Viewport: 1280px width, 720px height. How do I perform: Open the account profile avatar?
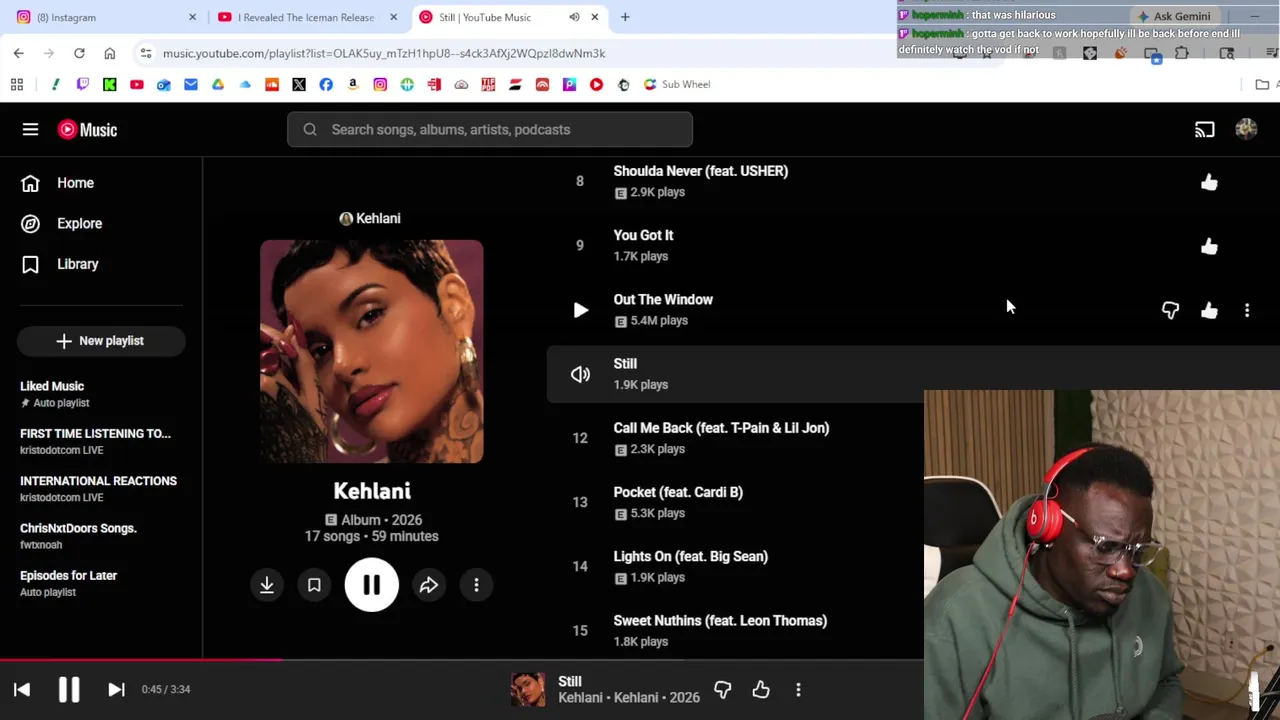click(x=1246, y=129)
